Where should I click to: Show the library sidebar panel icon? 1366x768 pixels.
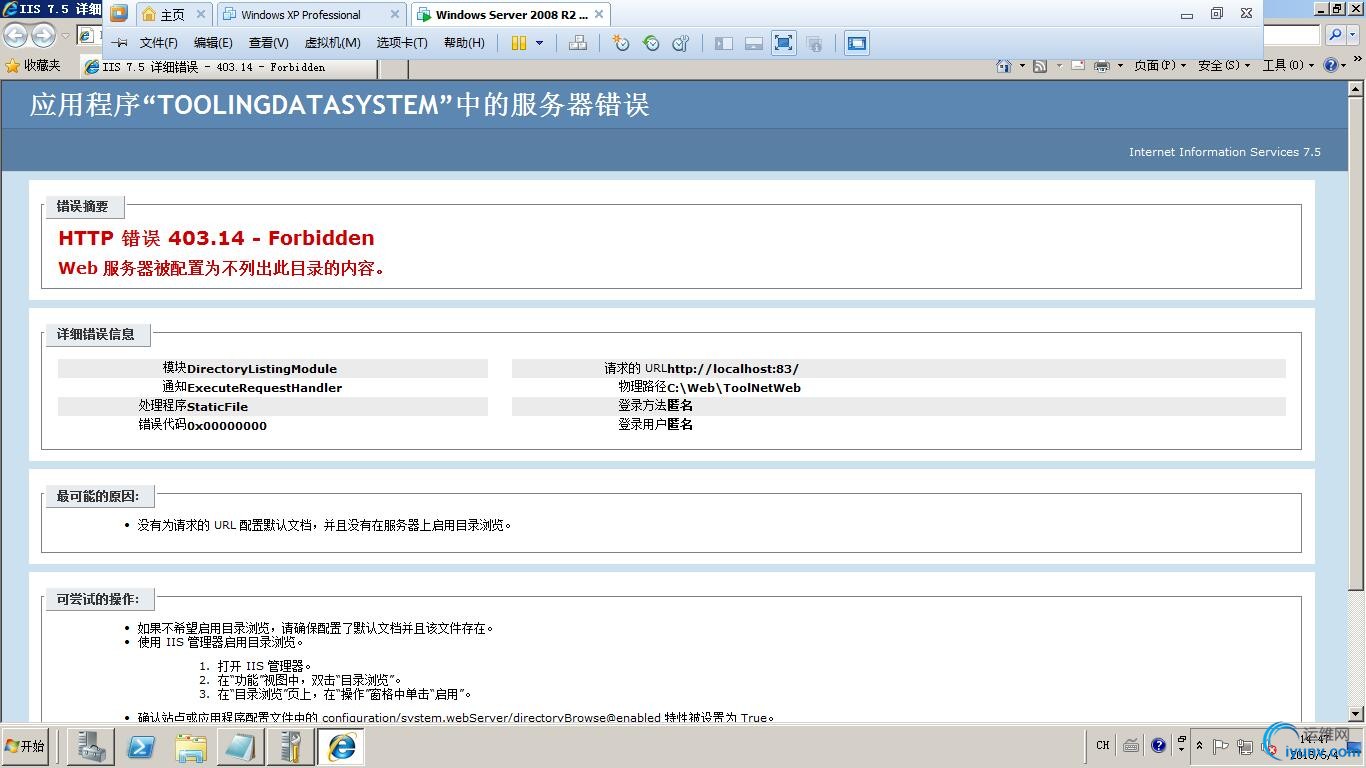tap(724, 43)
